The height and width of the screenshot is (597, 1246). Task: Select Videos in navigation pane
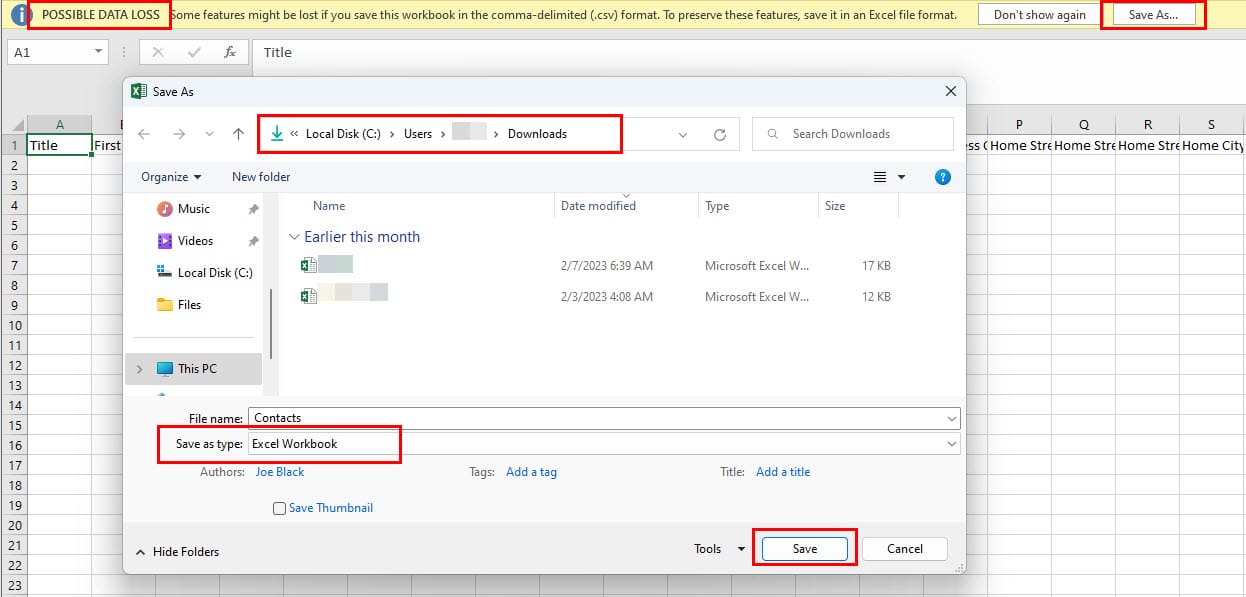coord(195,241)
